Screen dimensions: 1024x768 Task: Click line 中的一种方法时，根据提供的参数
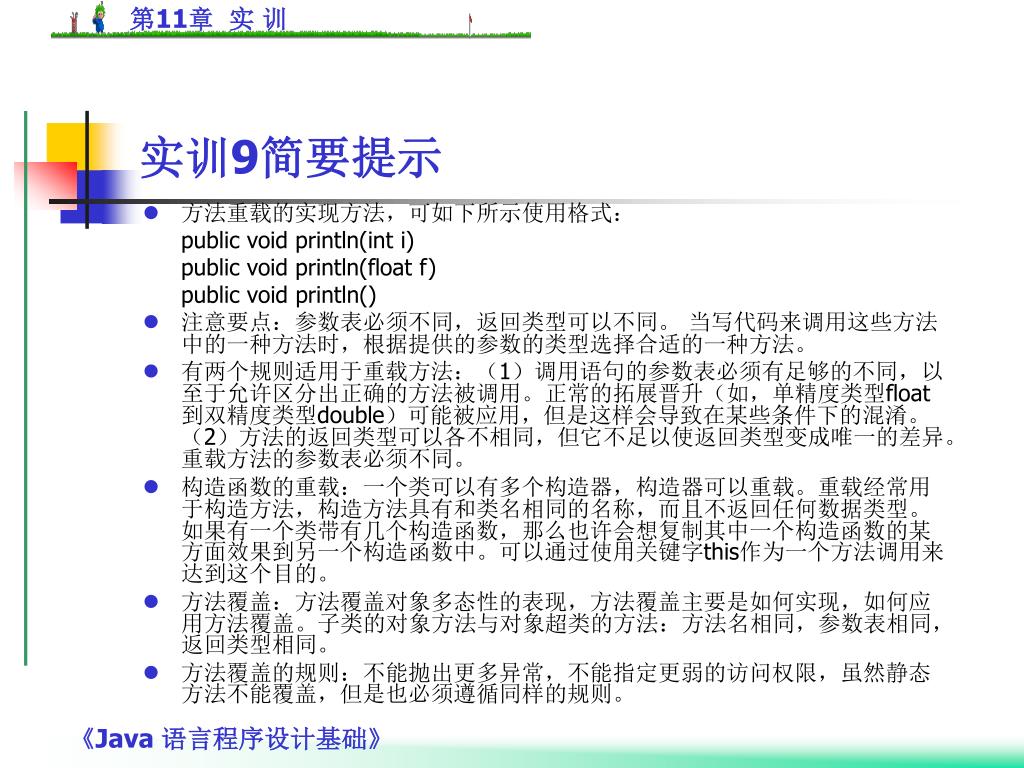(x=495, y=344)
